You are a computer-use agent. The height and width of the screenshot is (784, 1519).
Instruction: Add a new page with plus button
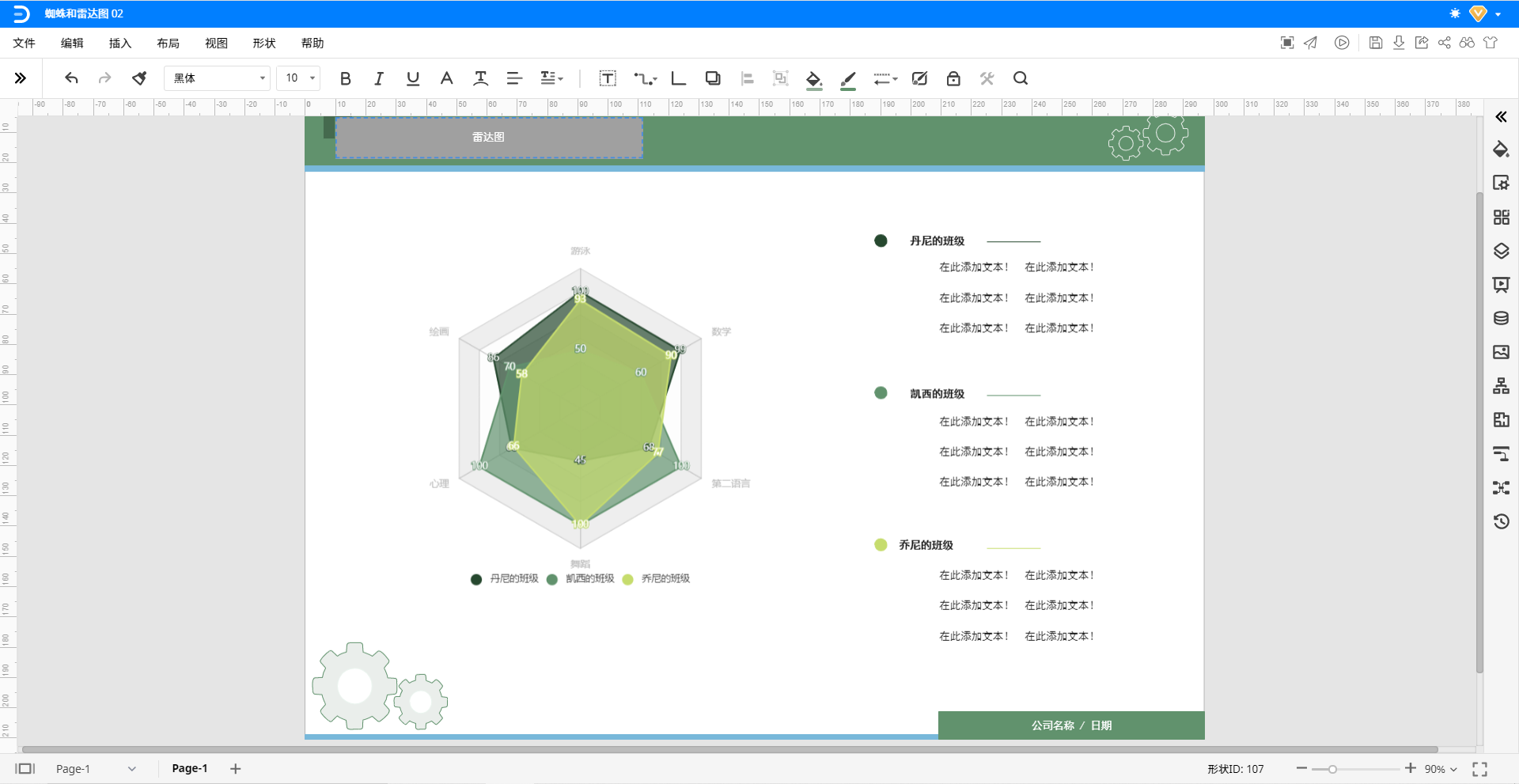click(x=235, y=768)
